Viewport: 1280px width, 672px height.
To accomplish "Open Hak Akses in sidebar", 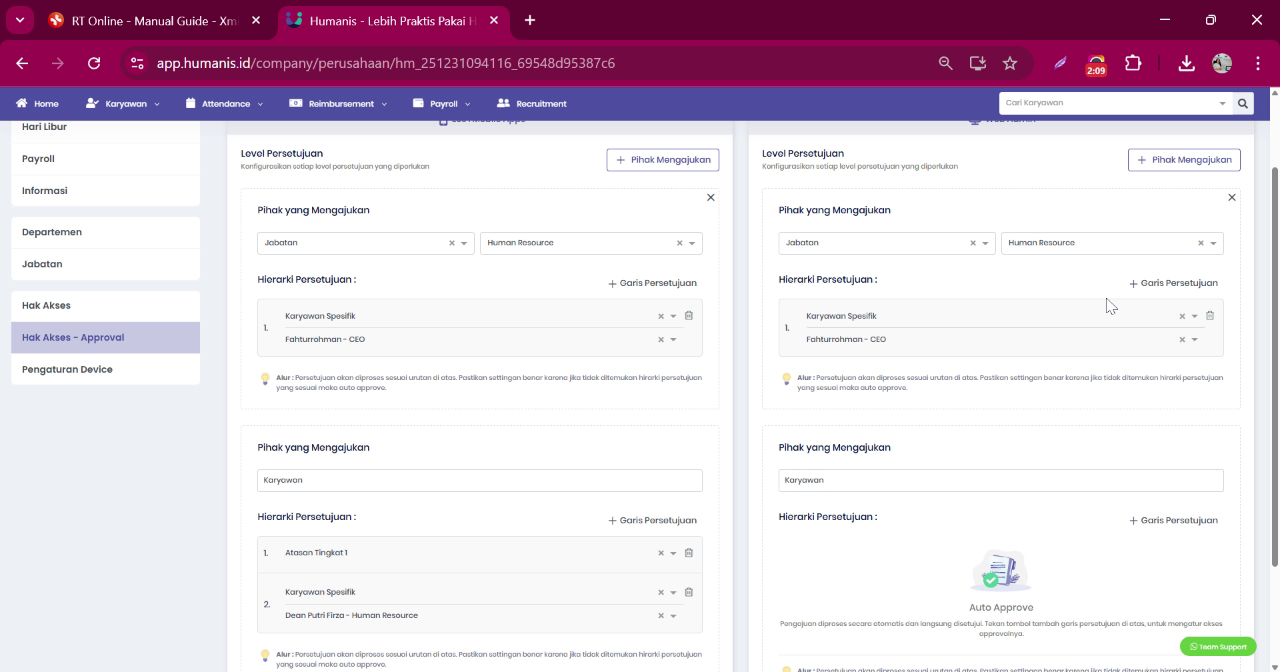I will (x=105, y=305).
